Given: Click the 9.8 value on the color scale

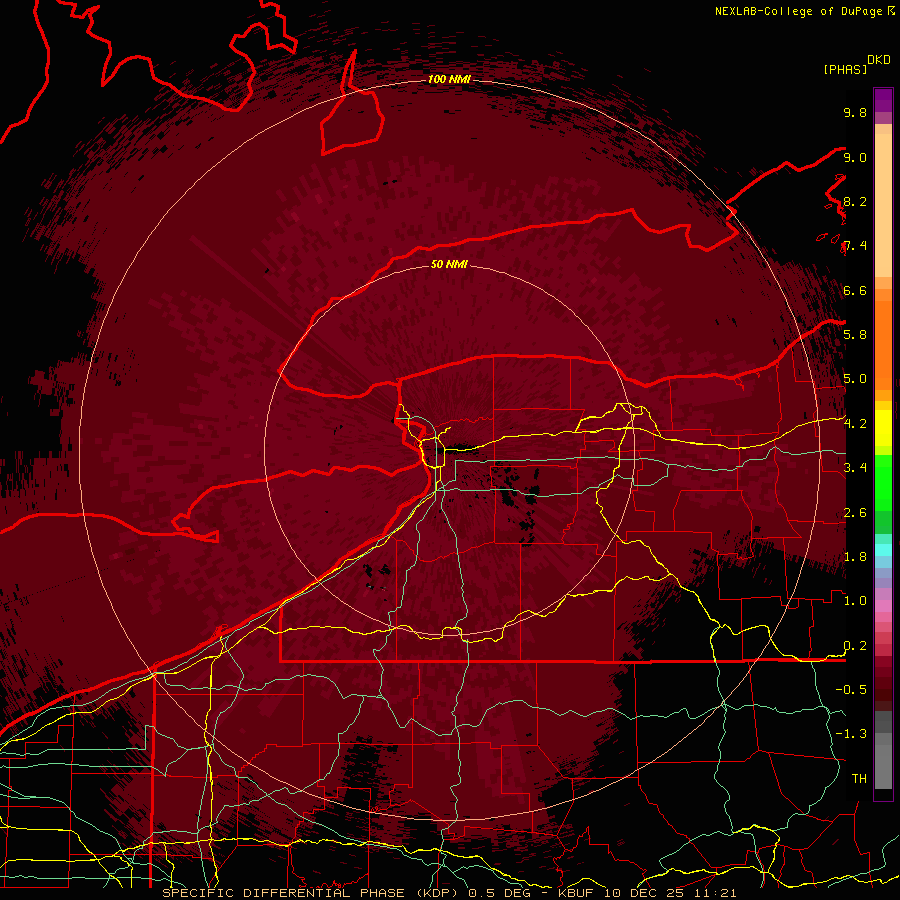Looking at the screenshot, I should pyautogui.click(x=855, y=112).
